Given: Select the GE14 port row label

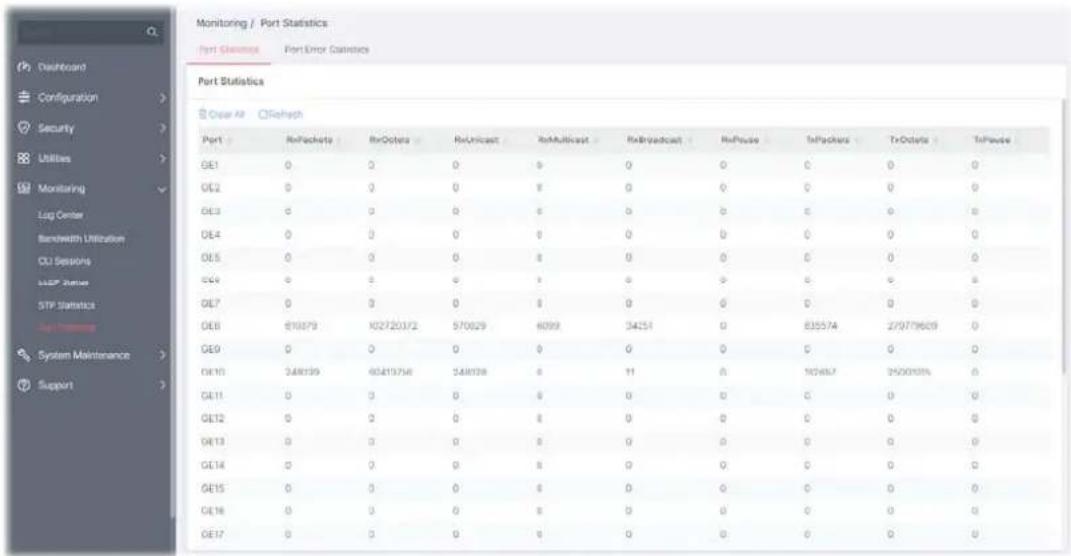Looking at the screenshot, I should coord(212,465).
